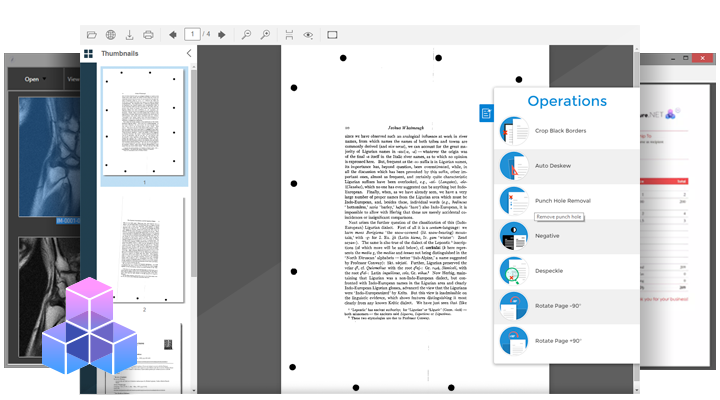Zoom out with the magnifier minus icon
720x400 pixels.
(247, 35)
